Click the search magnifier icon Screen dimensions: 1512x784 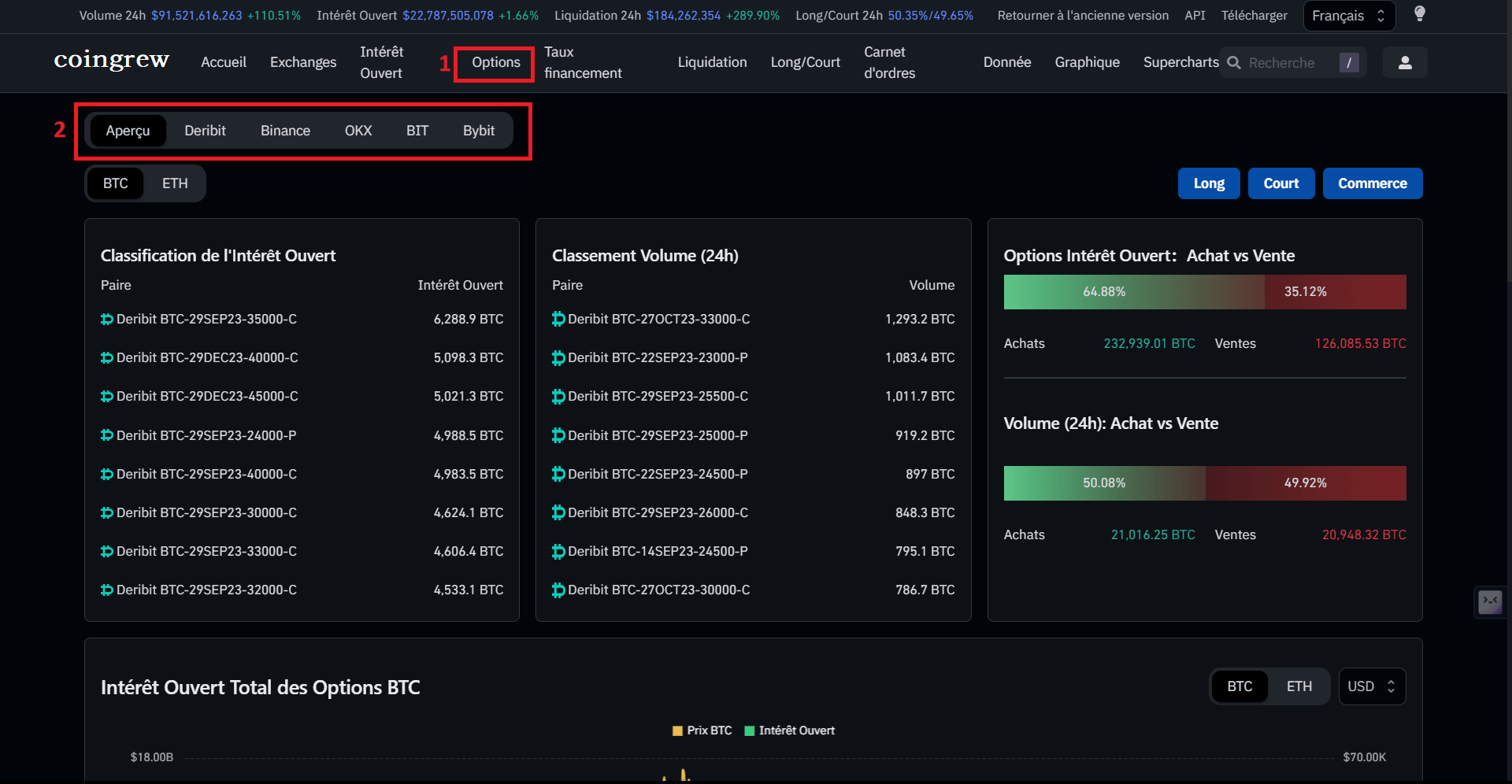click(1233, 62)
